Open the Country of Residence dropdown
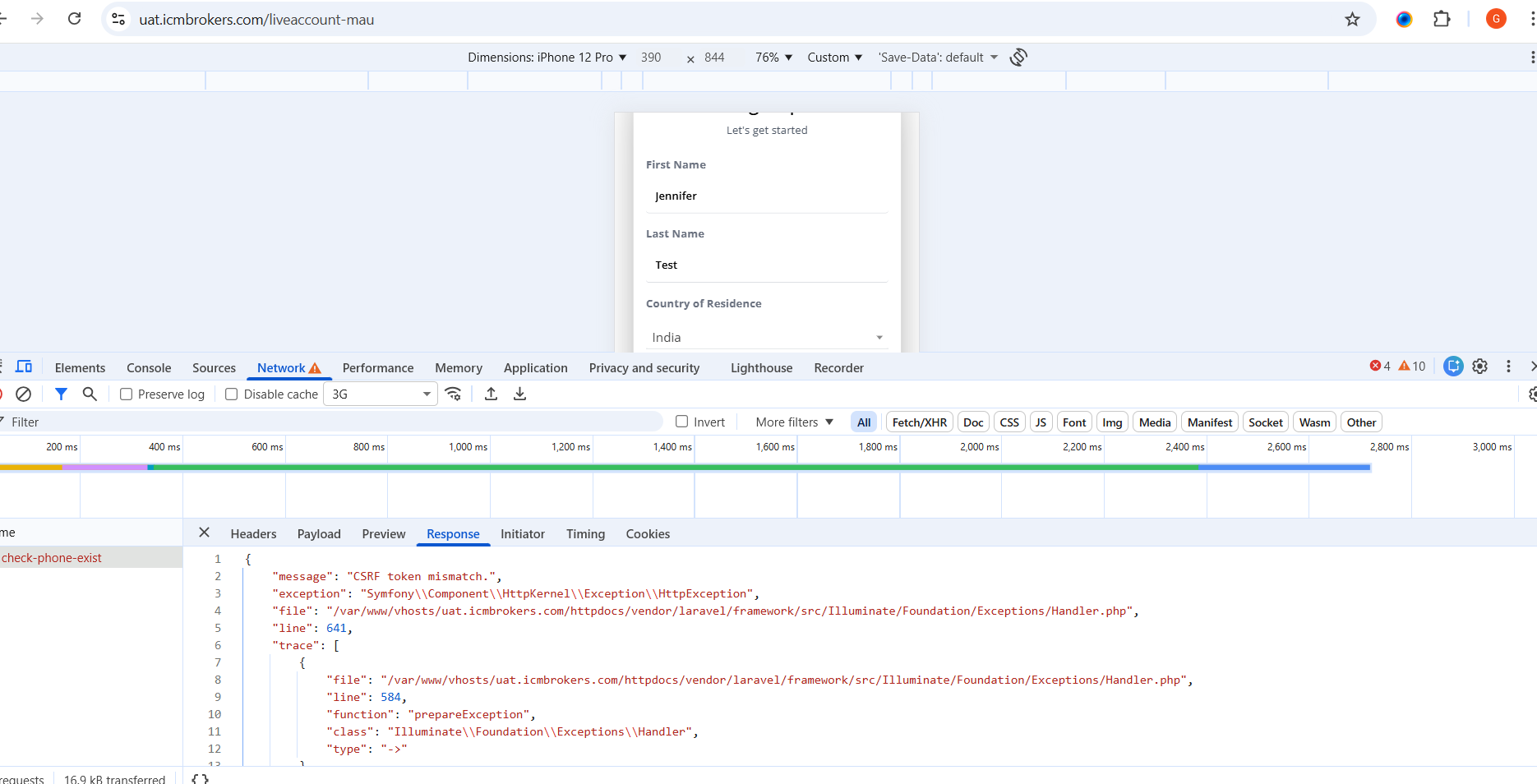 [766, 338]
